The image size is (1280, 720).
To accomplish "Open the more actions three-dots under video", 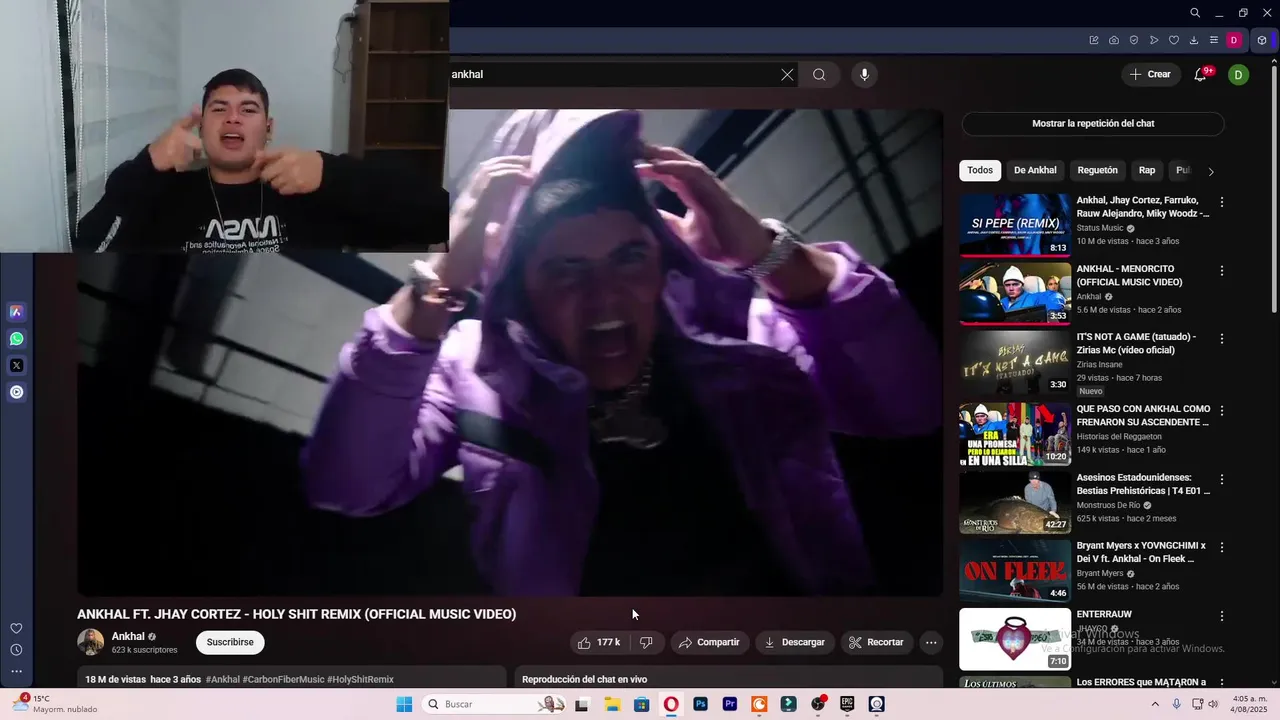I will (931, 642).
